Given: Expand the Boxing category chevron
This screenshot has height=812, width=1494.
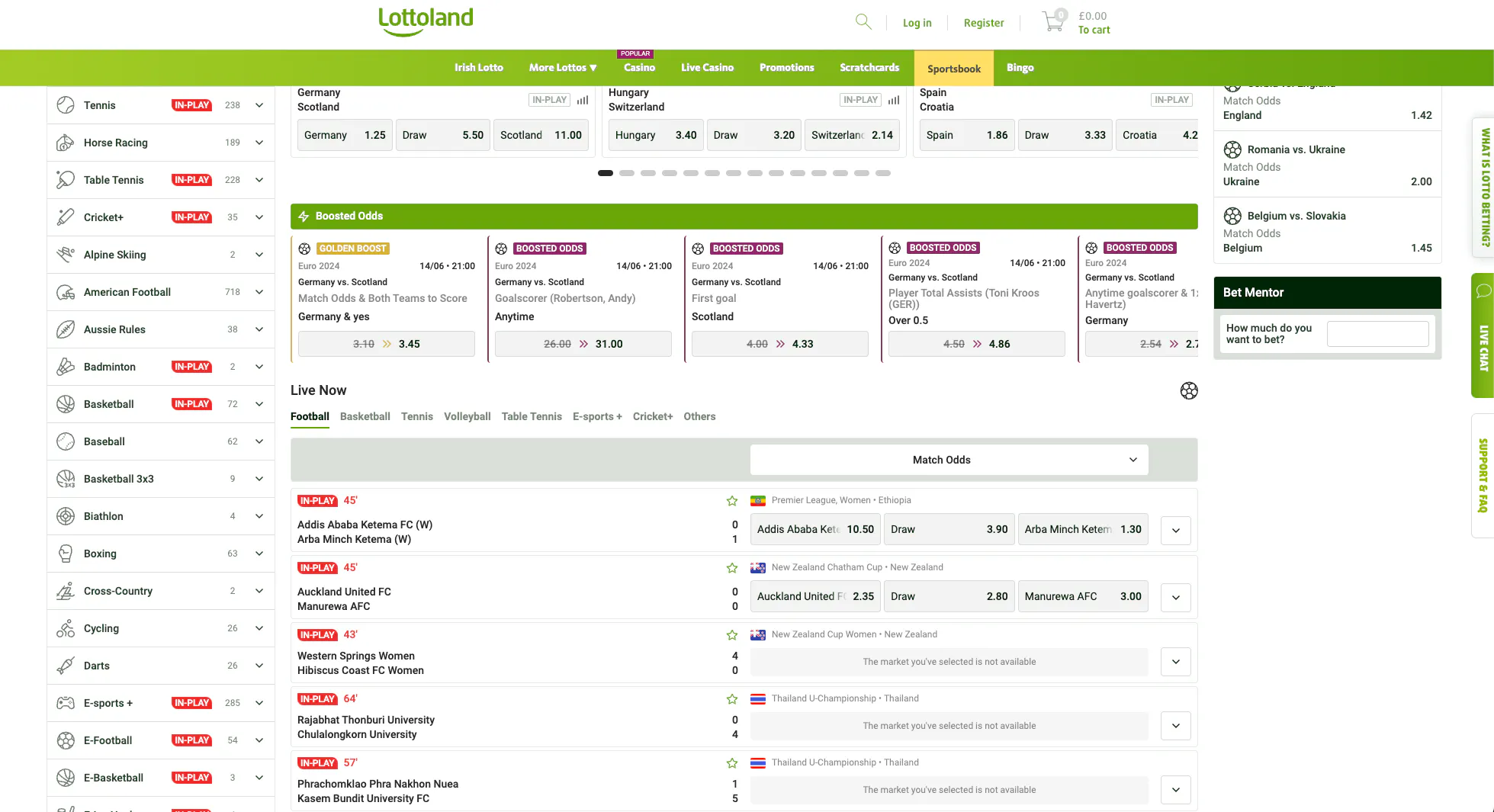Looking at the screenshot, I should click(259, 554).
